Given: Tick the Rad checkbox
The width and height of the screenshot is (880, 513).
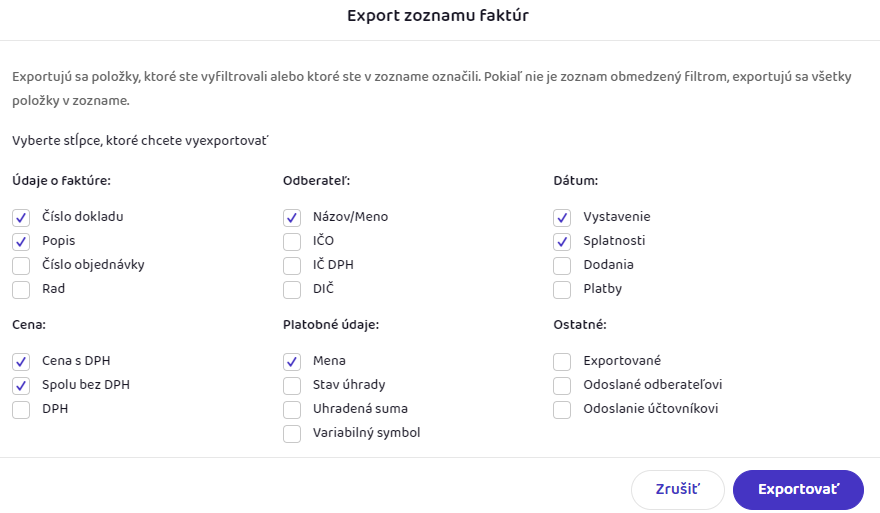Looking at the screenshot, I should point(21,289).
